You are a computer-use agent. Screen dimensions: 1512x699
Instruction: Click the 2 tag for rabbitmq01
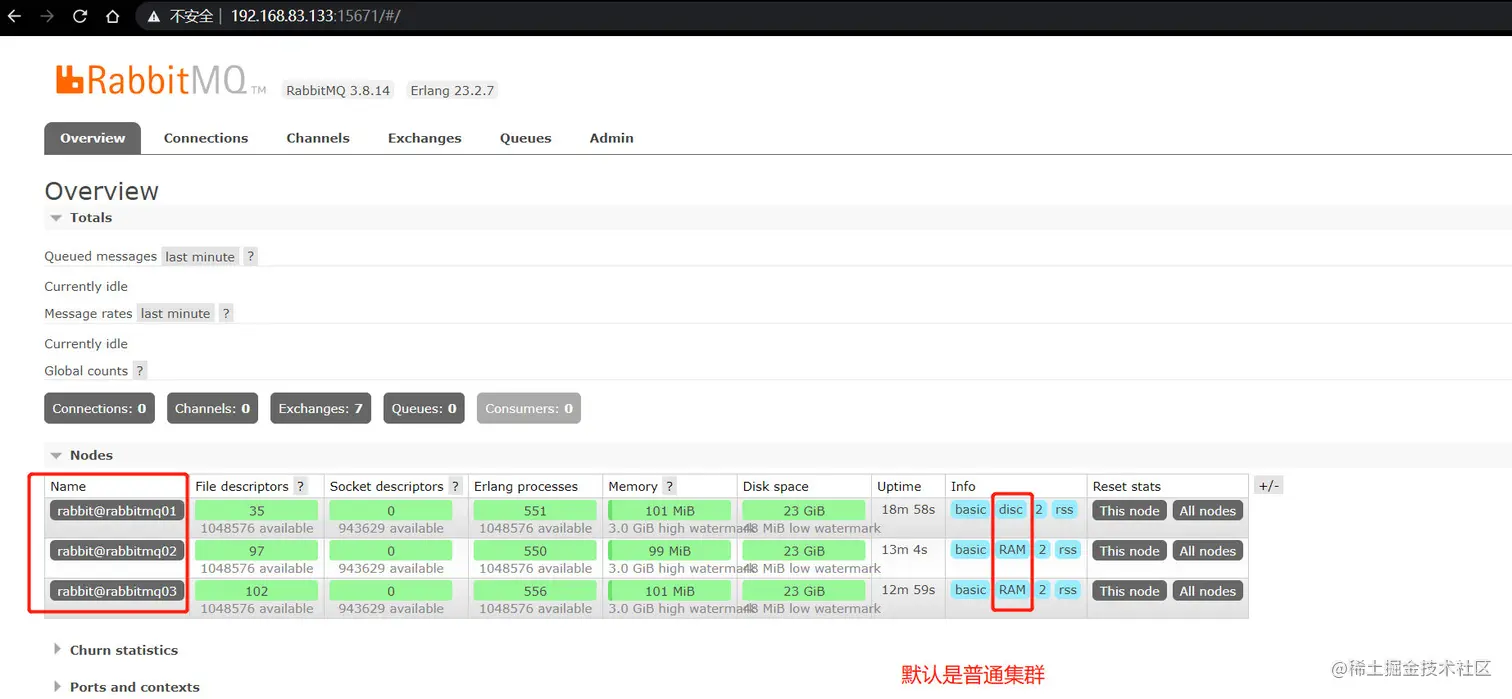point(1039,510)
